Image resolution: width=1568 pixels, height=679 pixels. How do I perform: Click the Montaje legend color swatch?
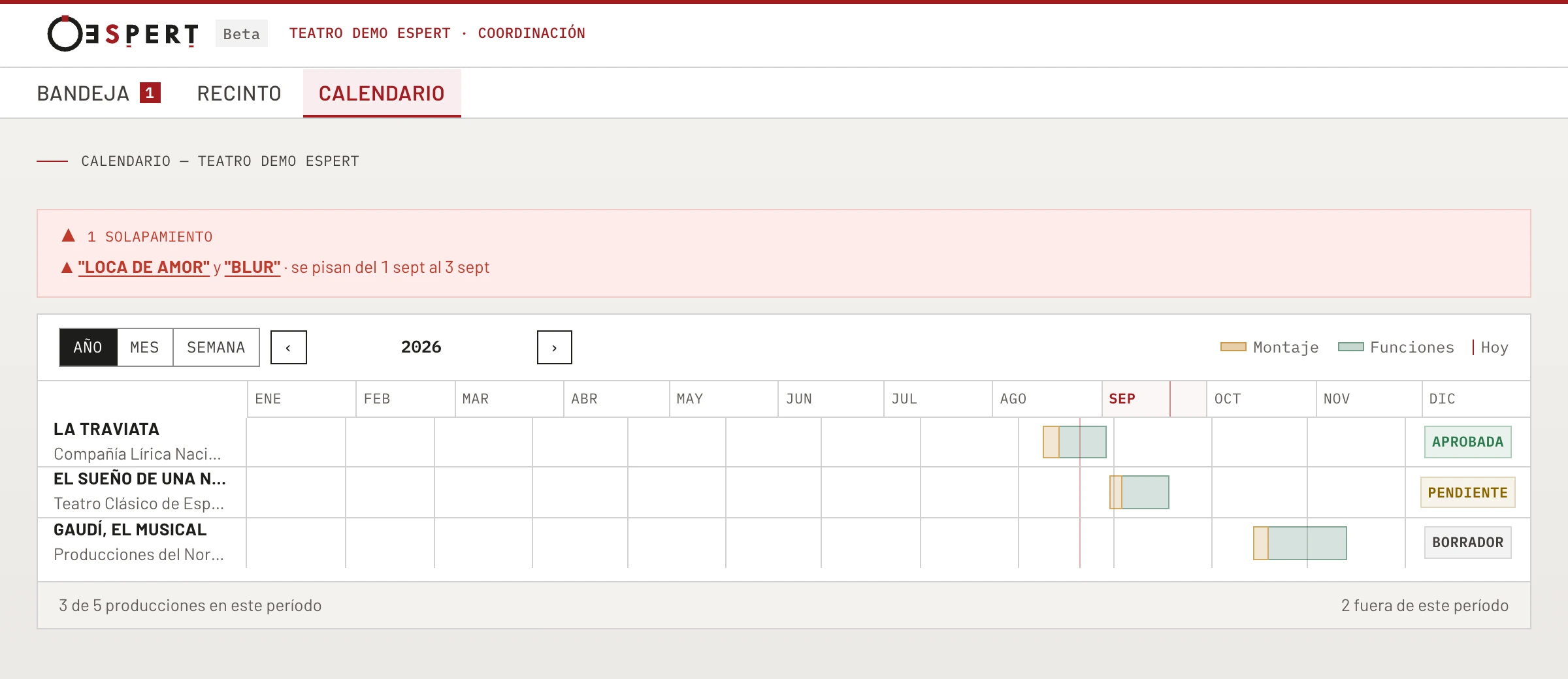point(1233,347)
